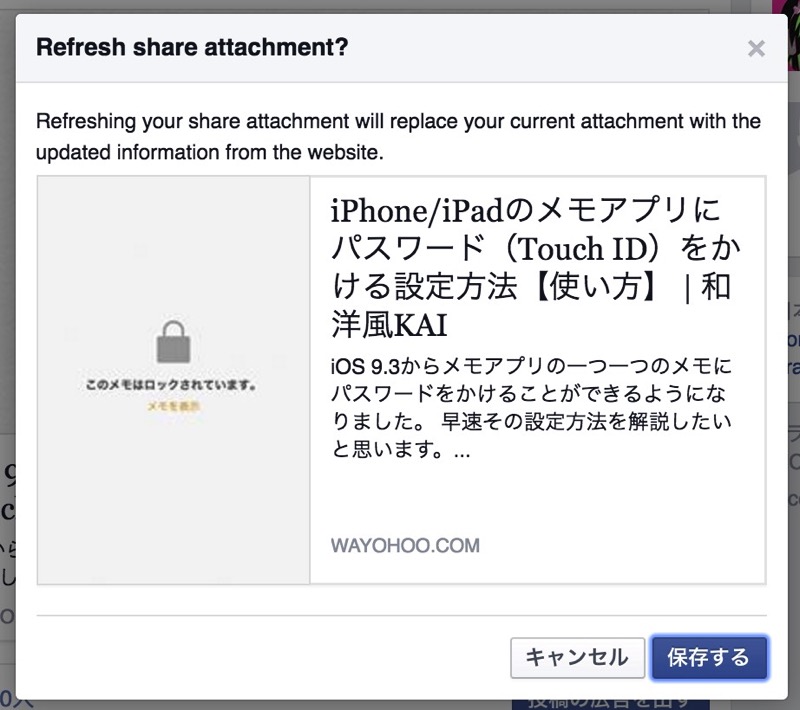The image size is (800, 710).
Task: Click the Refresh share attachment? heading
Action: (x=192, y=47)
